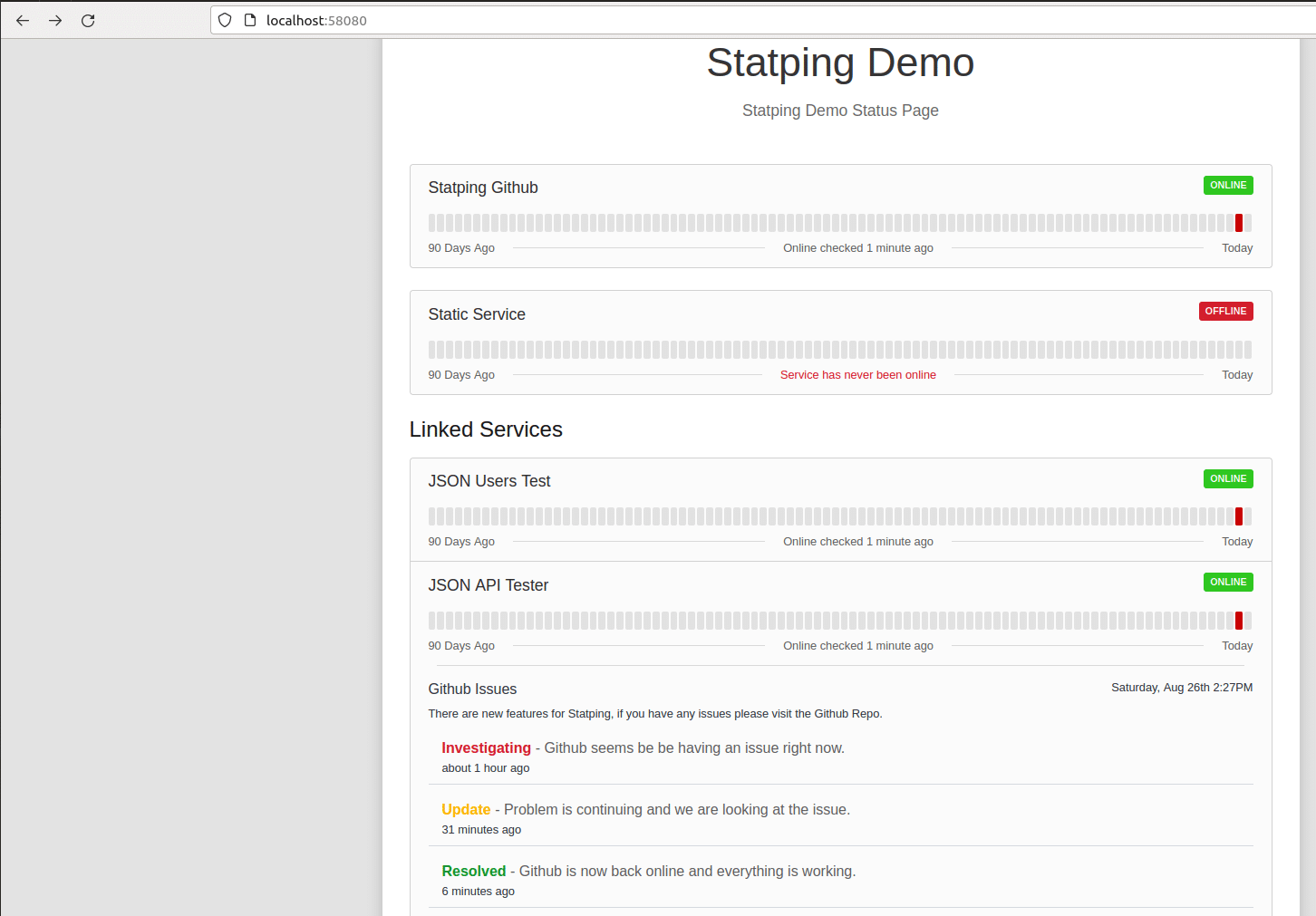
Task: Click the browser back arrow button
Action: pyautogui.click(x=23, y=20)
